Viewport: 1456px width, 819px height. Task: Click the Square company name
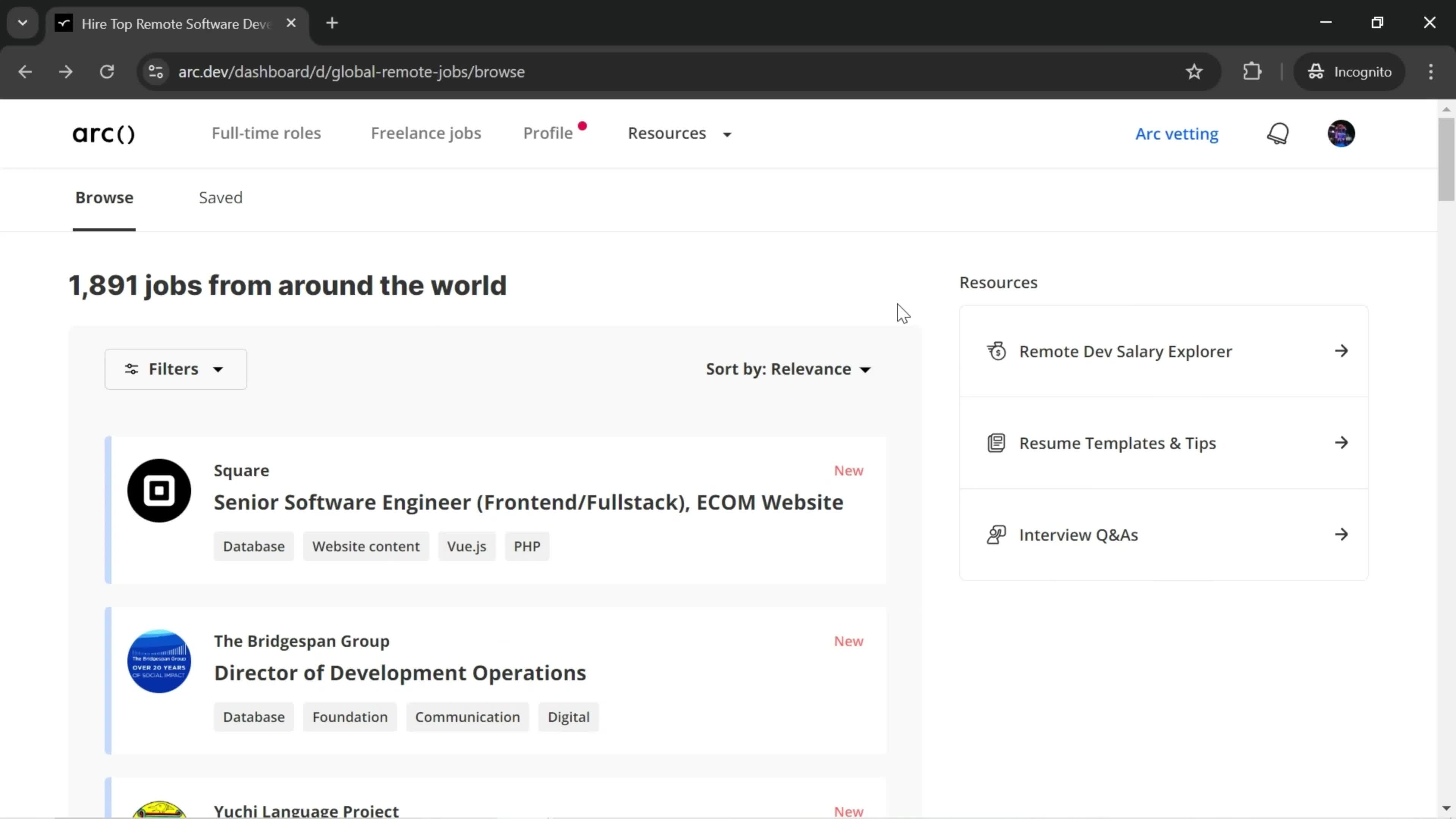(x=242, y=471)
